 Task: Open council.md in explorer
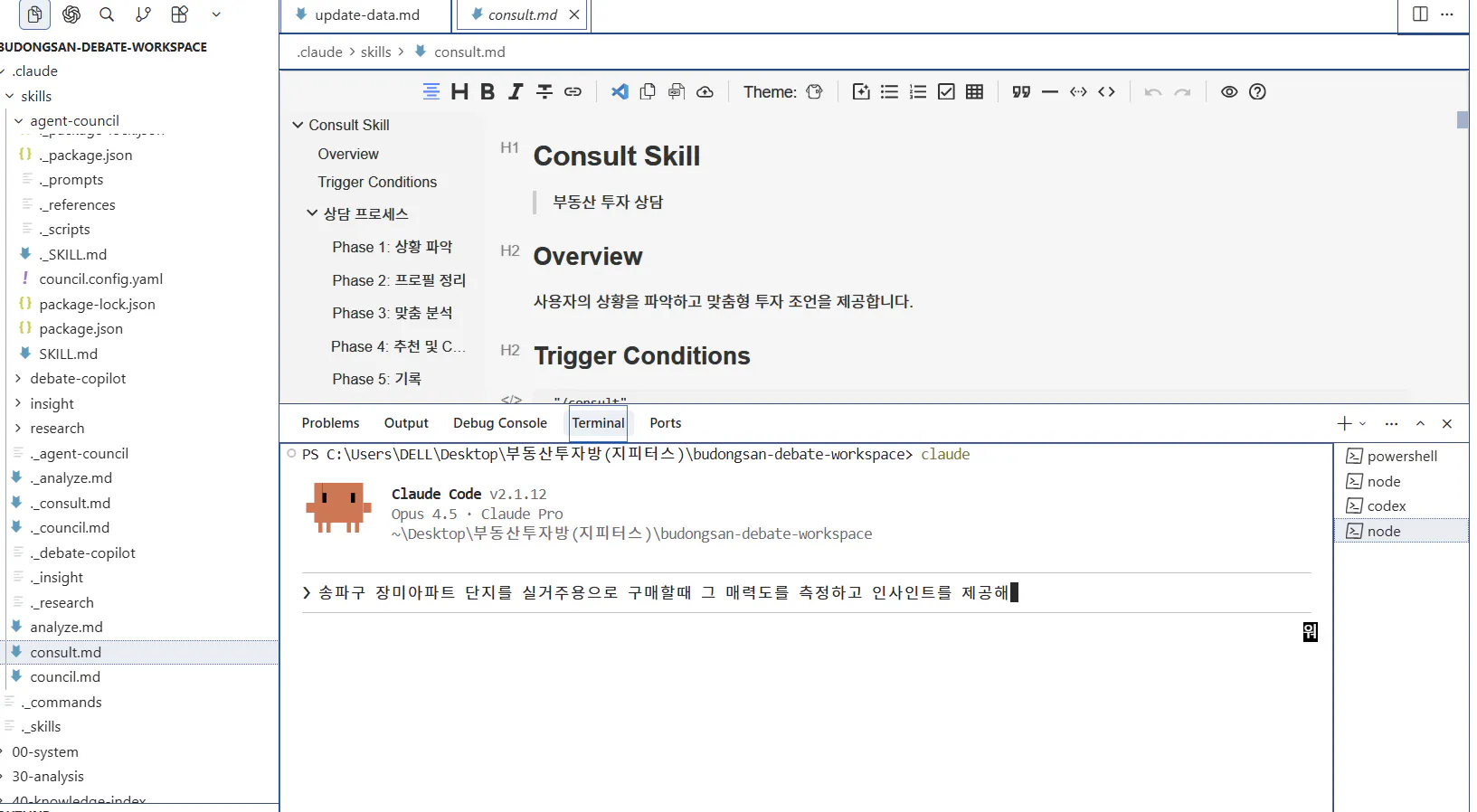pos(65,676)
